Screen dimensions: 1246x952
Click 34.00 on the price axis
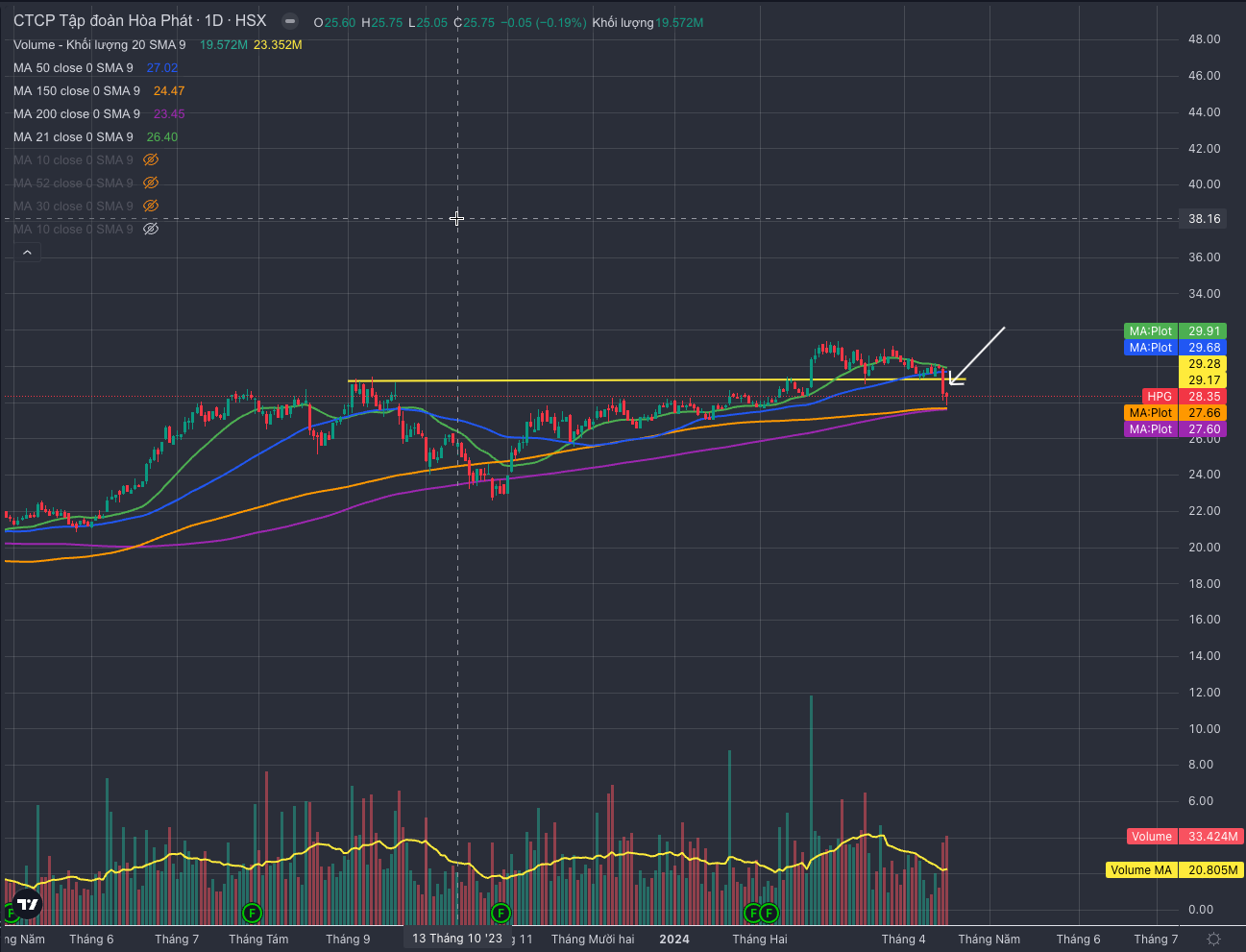[x=1204, y=294]
